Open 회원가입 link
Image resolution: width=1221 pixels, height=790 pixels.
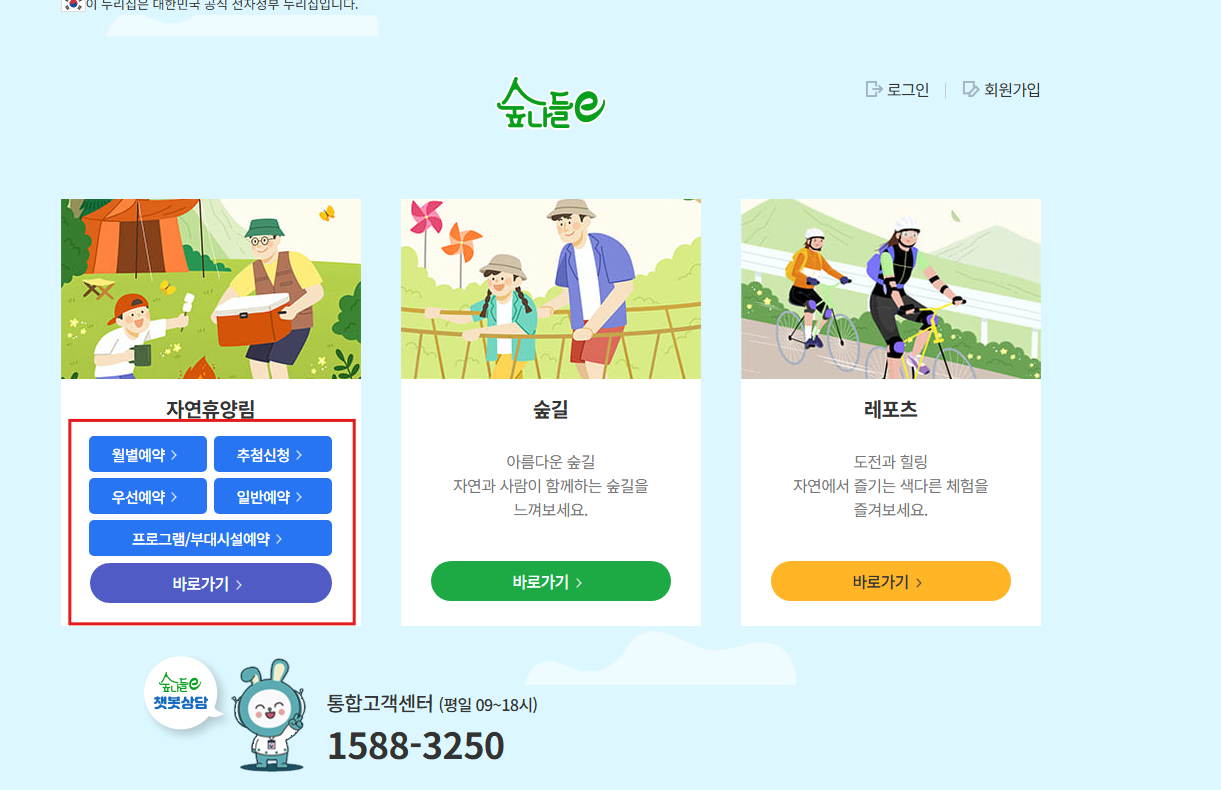click(x=1012, y=90)
